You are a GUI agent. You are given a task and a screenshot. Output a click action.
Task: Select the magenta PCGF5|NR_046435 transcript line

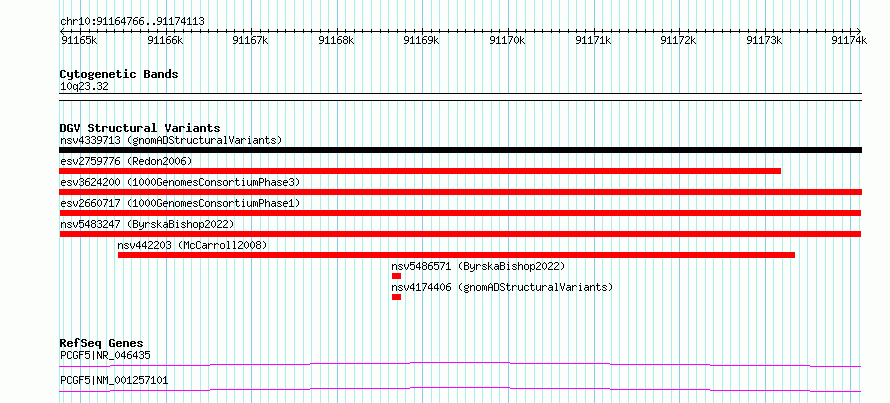[460, 364]
